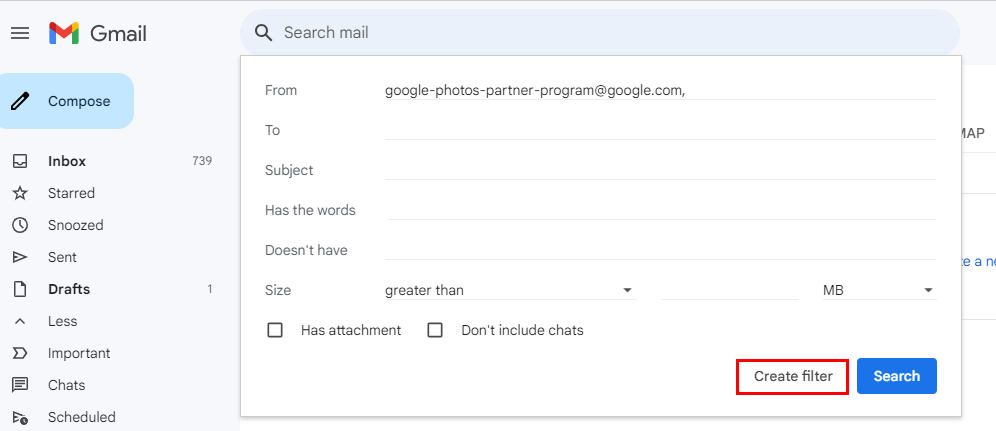Image resolution: width=996 pixels, height=431 pixels.
Task: Click the Compose button
Action: point(68,101)
